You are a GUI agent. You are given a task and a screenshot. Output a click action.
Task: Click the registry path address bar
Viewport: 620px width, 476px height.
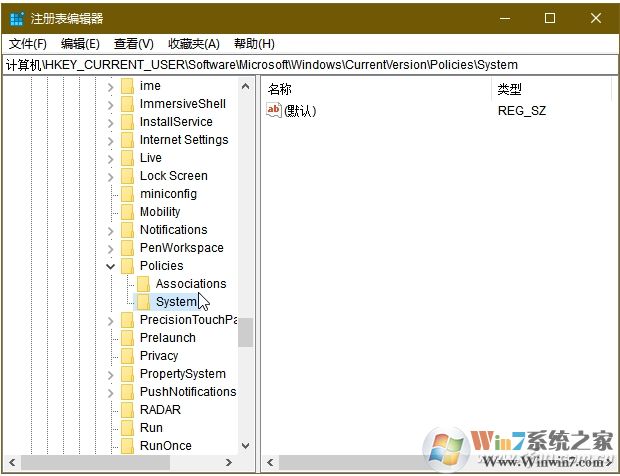[310, 64]
